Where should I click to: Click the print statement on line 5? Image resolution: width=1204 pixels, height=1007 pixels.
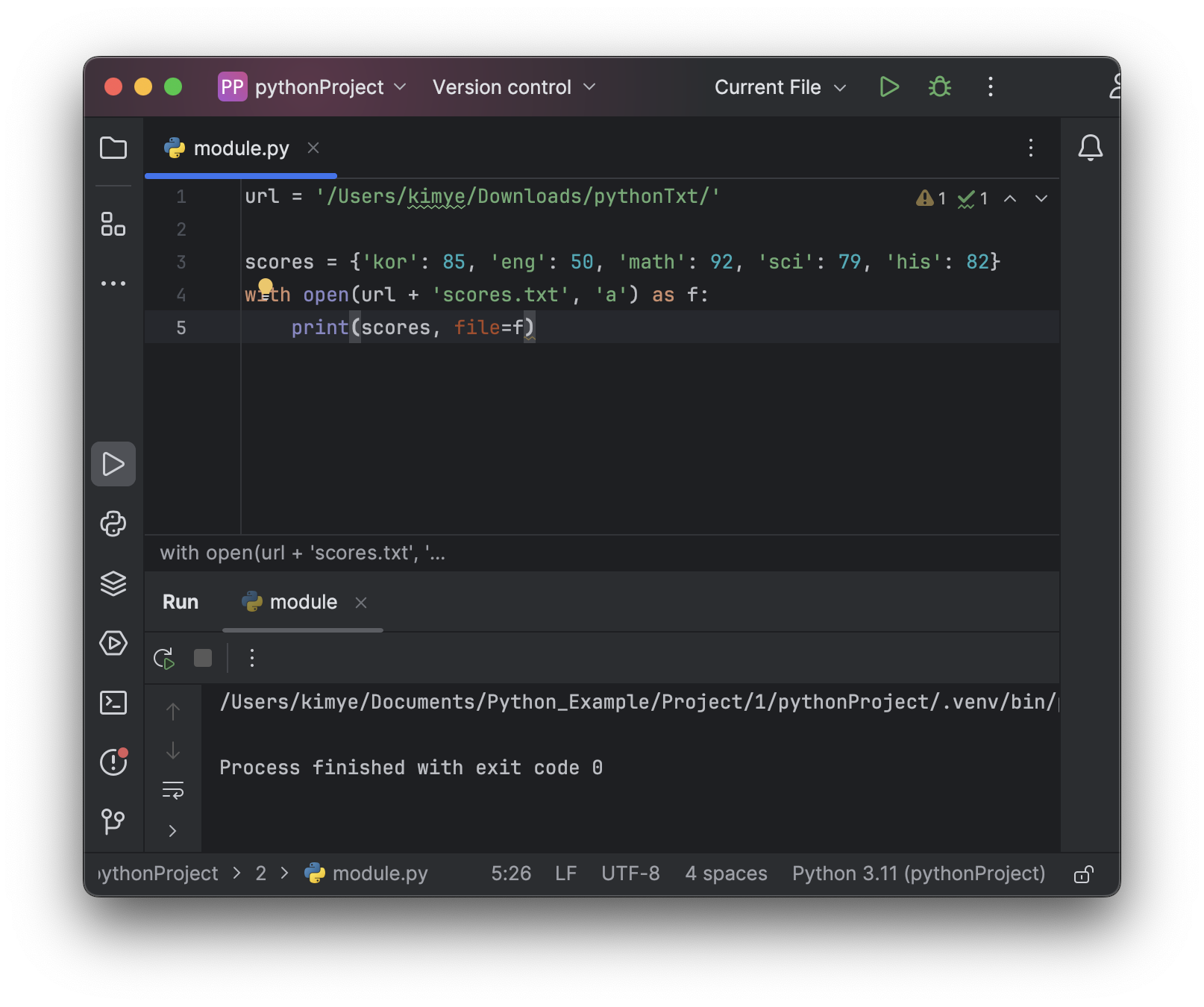click(413, 327)
